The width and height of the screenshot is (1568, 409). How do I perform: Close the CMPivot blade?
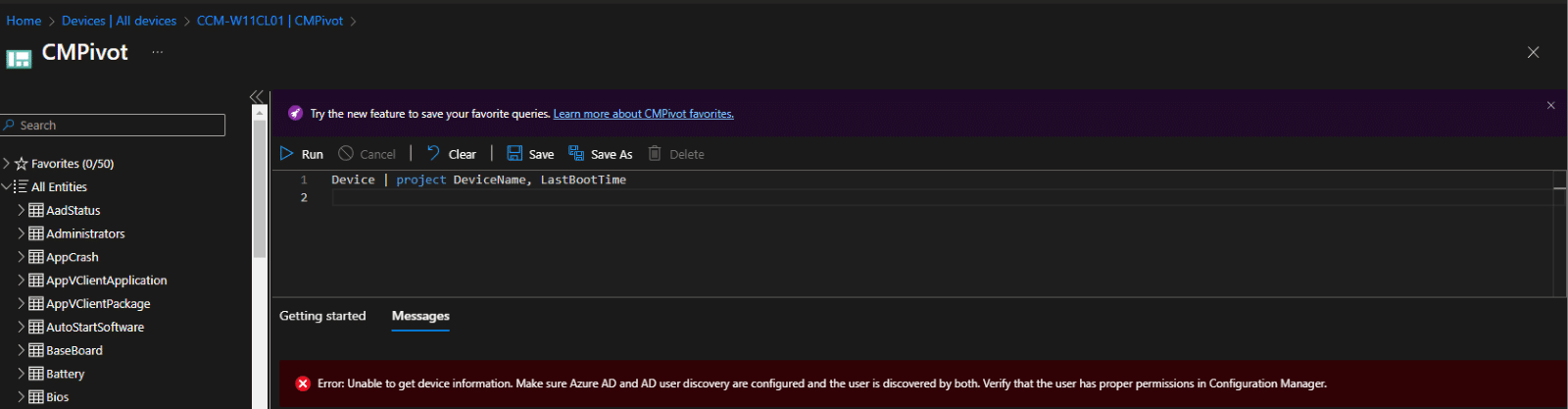tap(1533, 52)
